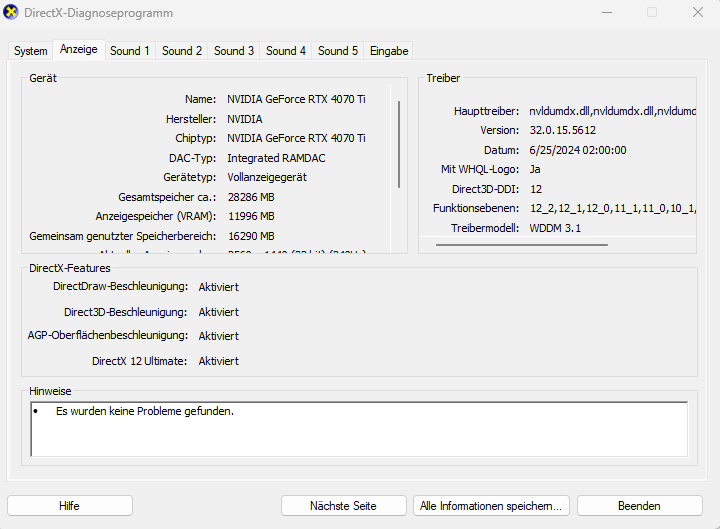Click the Hersteller value NVIDIA

[245, 119]
